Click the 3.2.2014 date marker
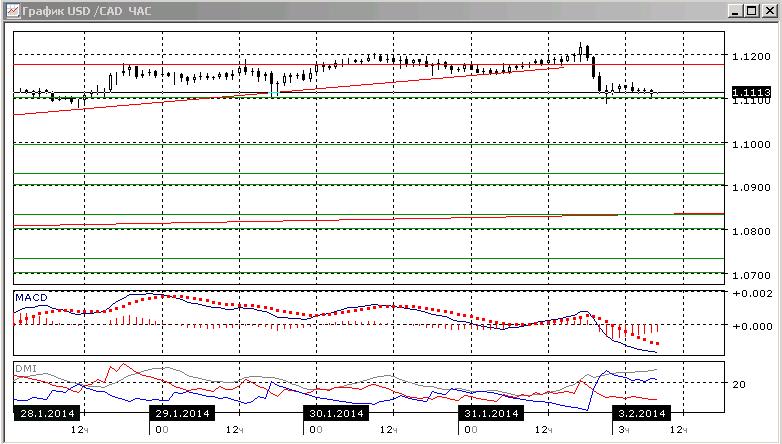The width and height of the screenshot is (782, 444). click(x=641, y=414)
